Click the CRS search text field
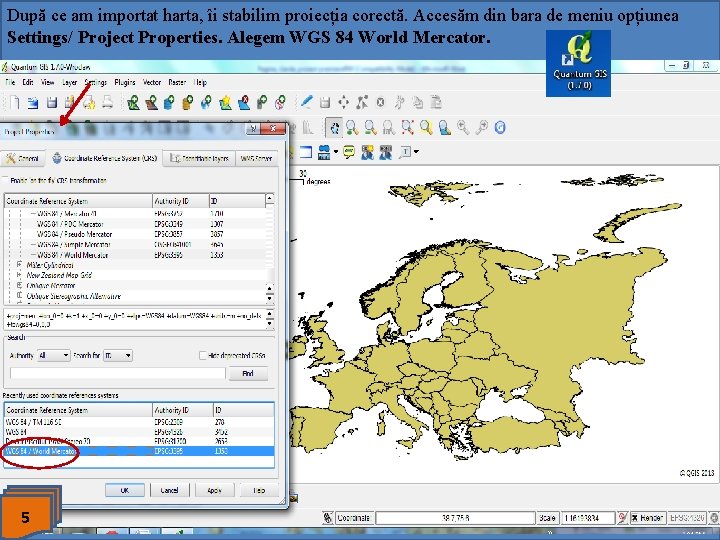 [x=118, y=373]
